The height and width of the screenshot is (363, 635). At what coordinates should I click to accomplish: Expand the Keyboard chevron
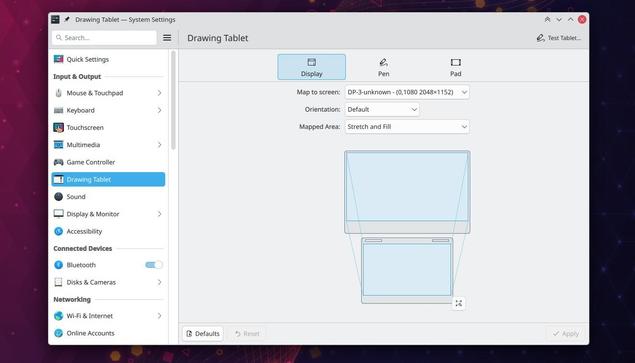pyautogui.click(x=160, y=110)
